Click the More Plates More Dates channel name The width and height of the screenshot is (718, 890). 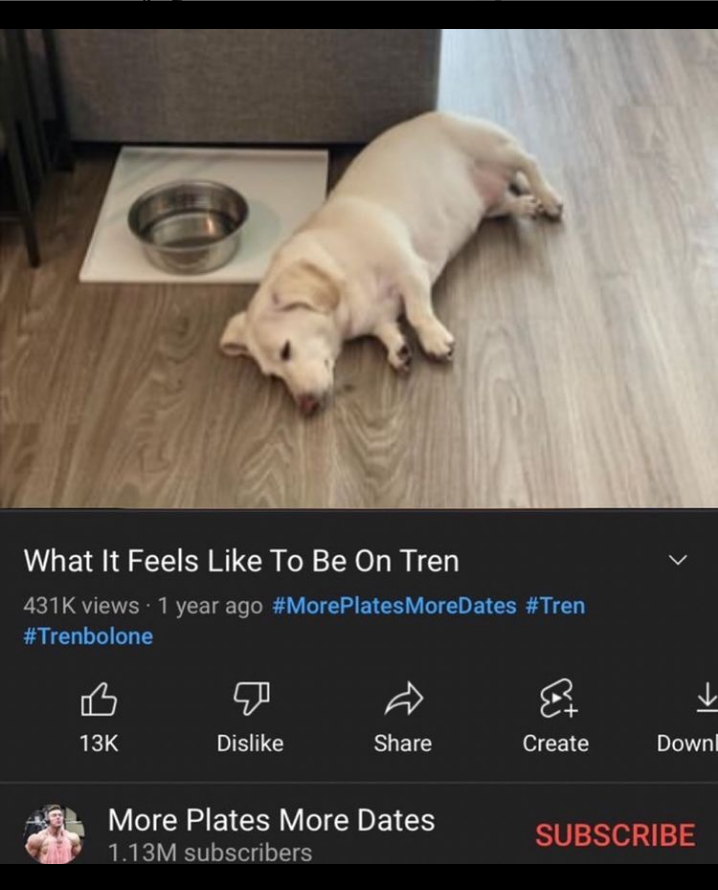point(271,821)
